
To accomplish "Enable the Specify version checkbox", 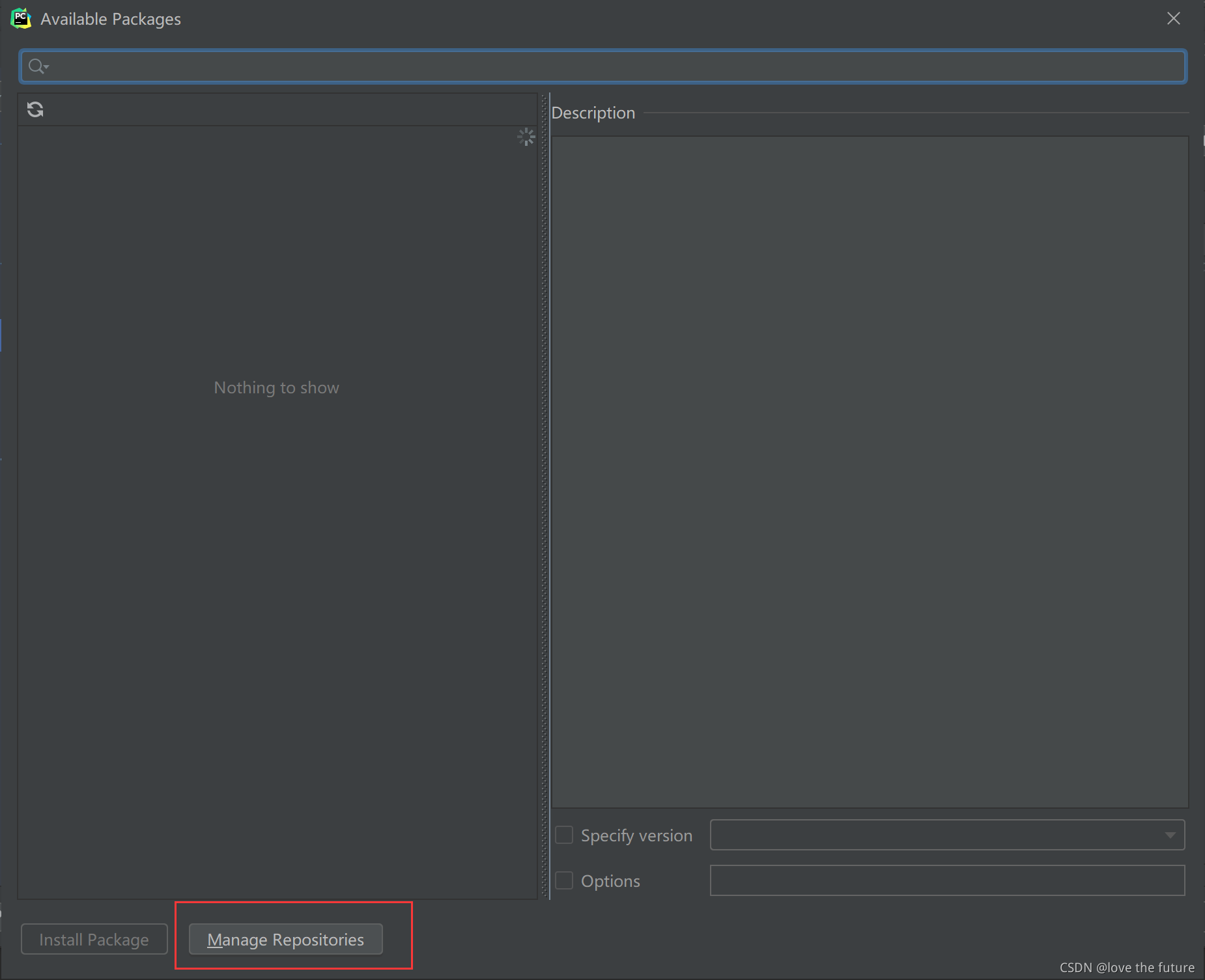I will click(x=564, y=835).
